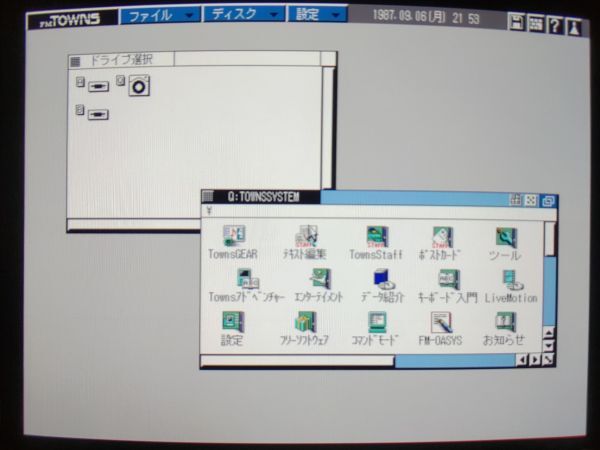Launch the キーボード入門 keyboard tutorial icon

click(x=449, y=280)
